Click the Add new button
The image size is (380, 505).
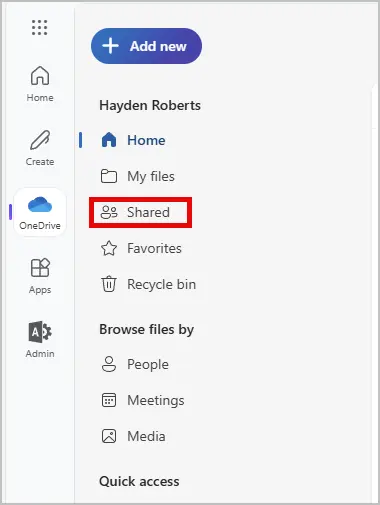(146, 46)
